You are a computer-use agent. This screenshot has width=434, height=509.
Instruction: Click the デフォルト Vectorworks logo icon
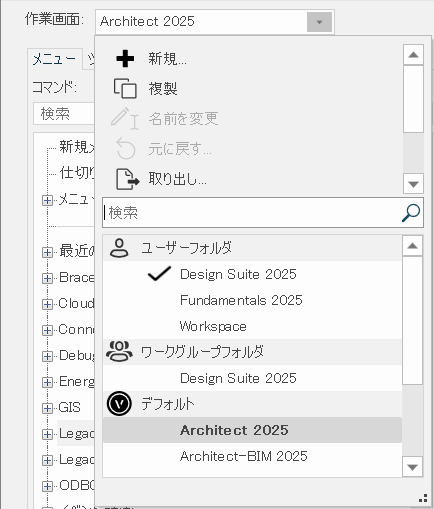119,404
